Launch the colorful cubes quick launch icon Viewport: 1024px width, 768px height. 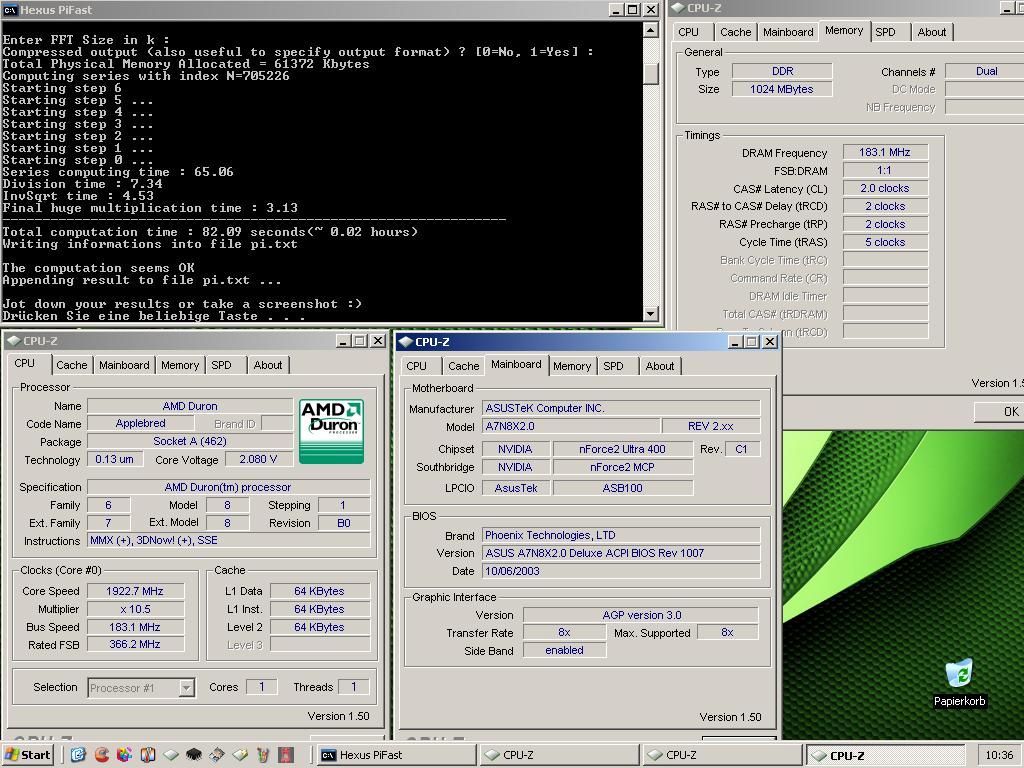[x=124, y=755]
